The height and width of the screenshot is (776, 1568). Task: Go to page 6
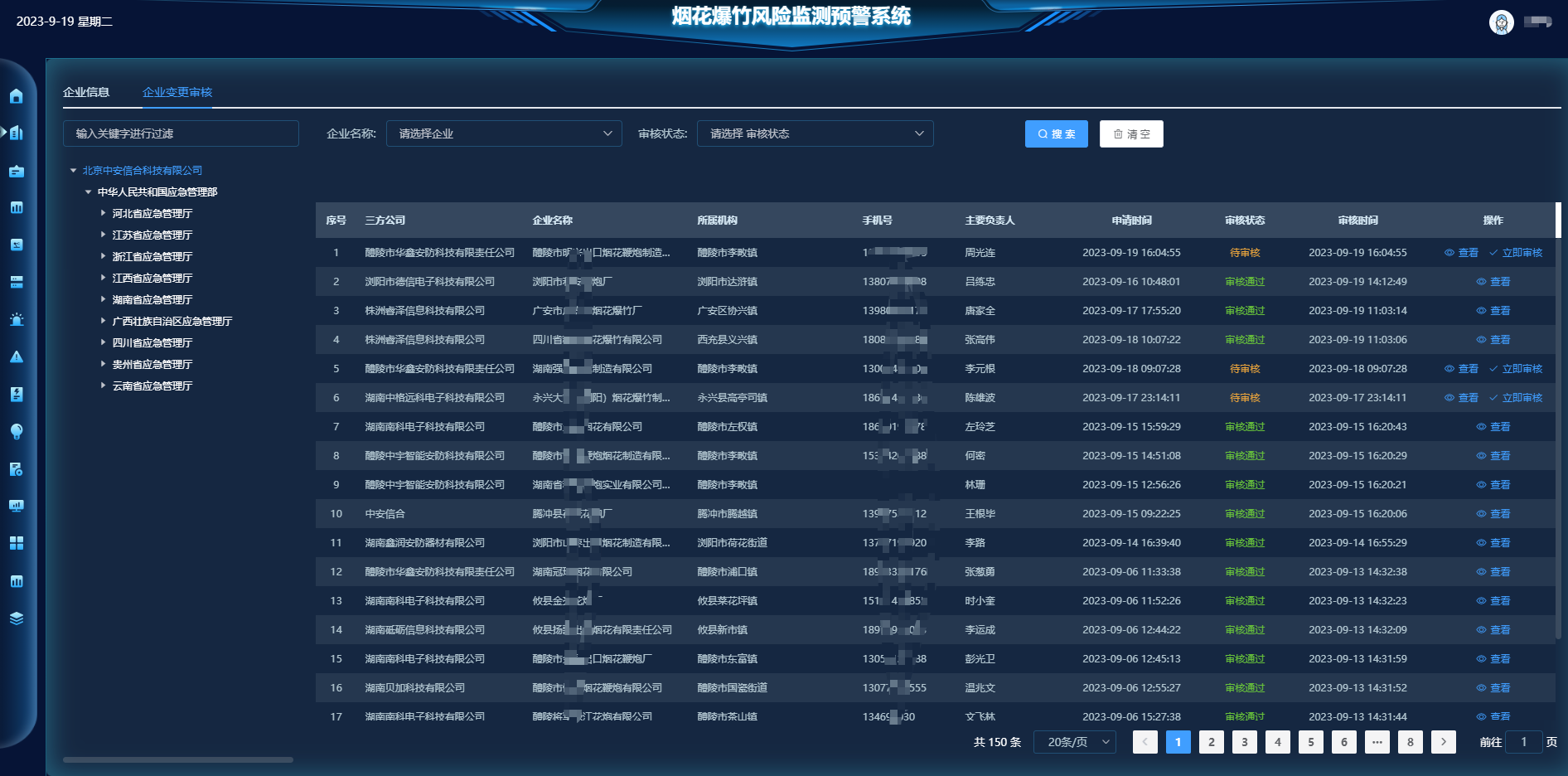tap(1344, 742)
